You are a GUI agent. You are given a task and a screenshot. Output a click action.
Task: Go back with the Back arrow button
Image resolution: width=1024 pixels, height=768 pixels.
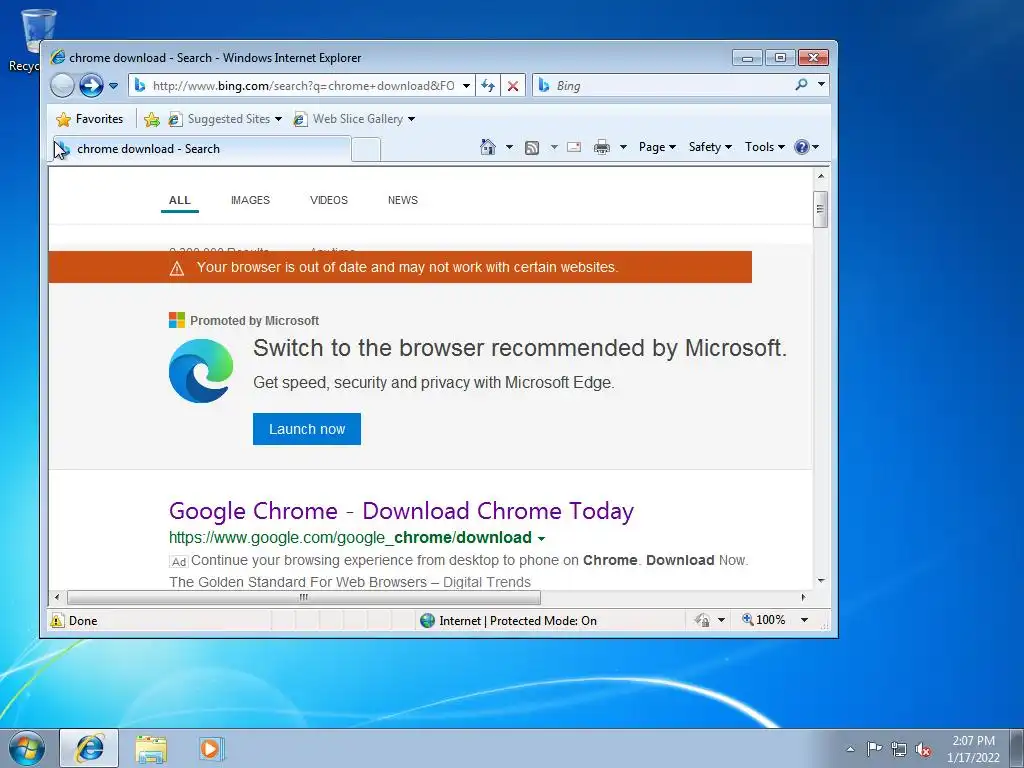click(x=63, y=86)
